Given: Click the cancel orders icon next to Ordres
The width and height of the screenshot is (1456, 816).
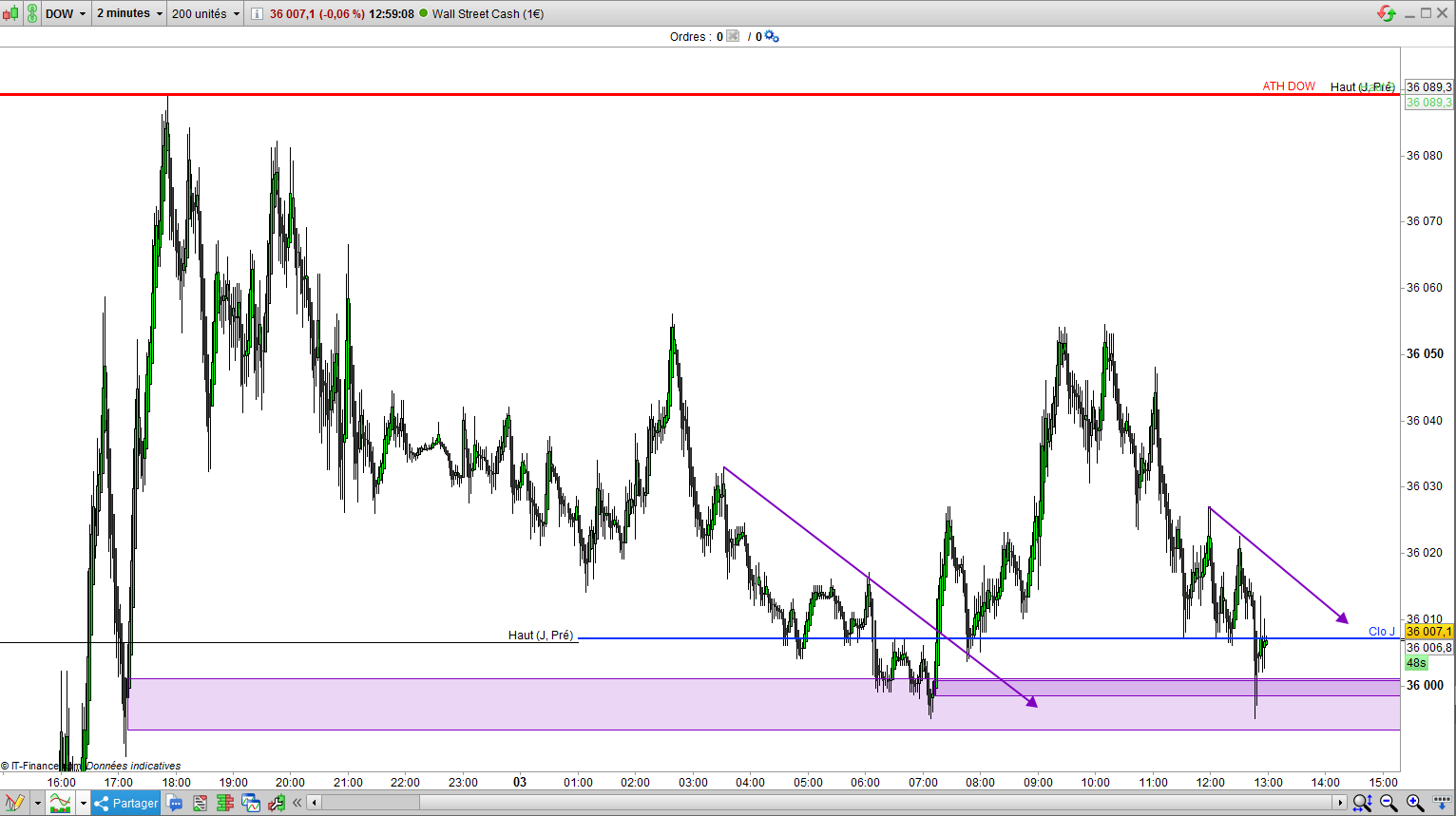Looking at the screenshot, I should (x=733, y=36).
